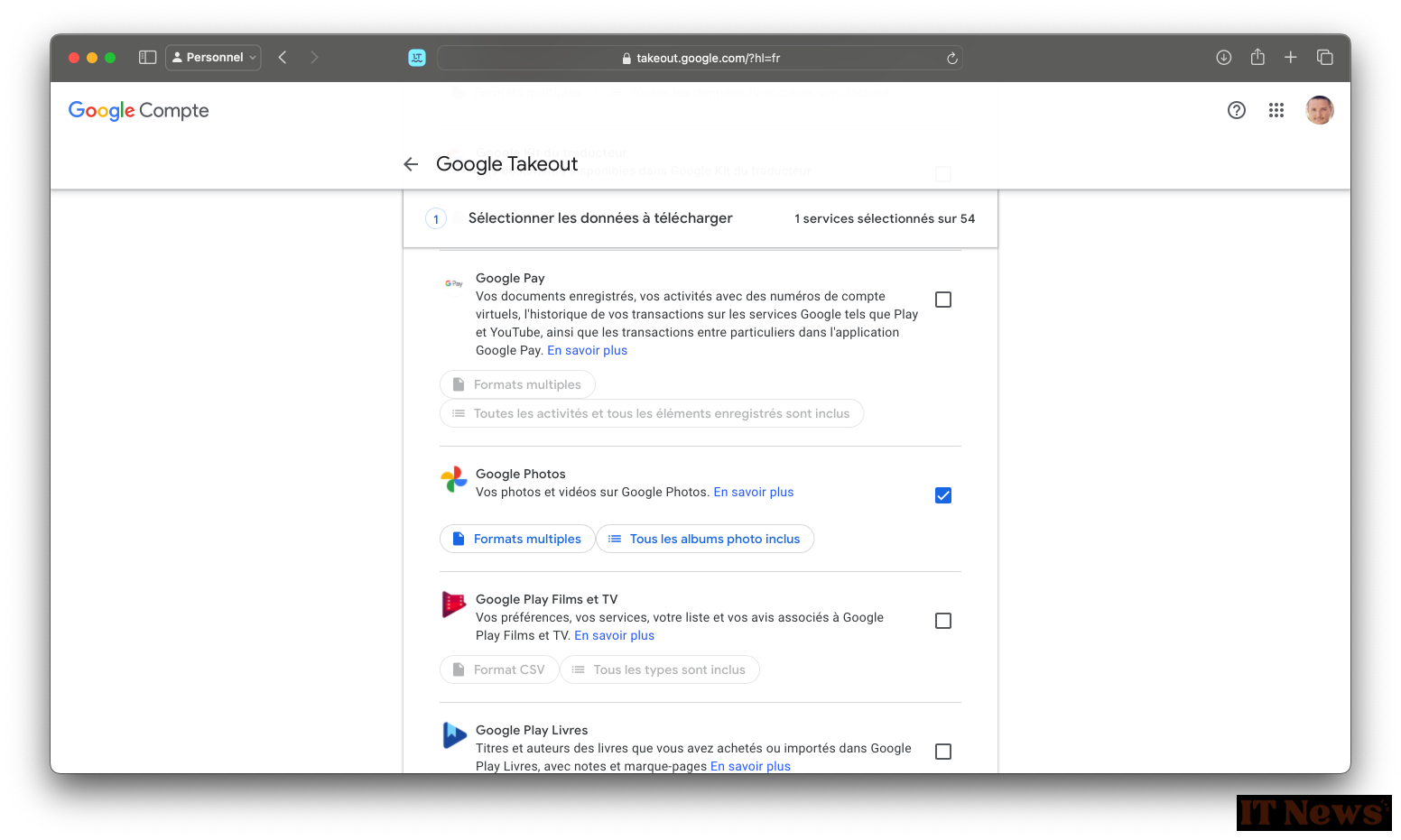
Task: Click back arrow next to Google Takeout
Action: [411, 164]
